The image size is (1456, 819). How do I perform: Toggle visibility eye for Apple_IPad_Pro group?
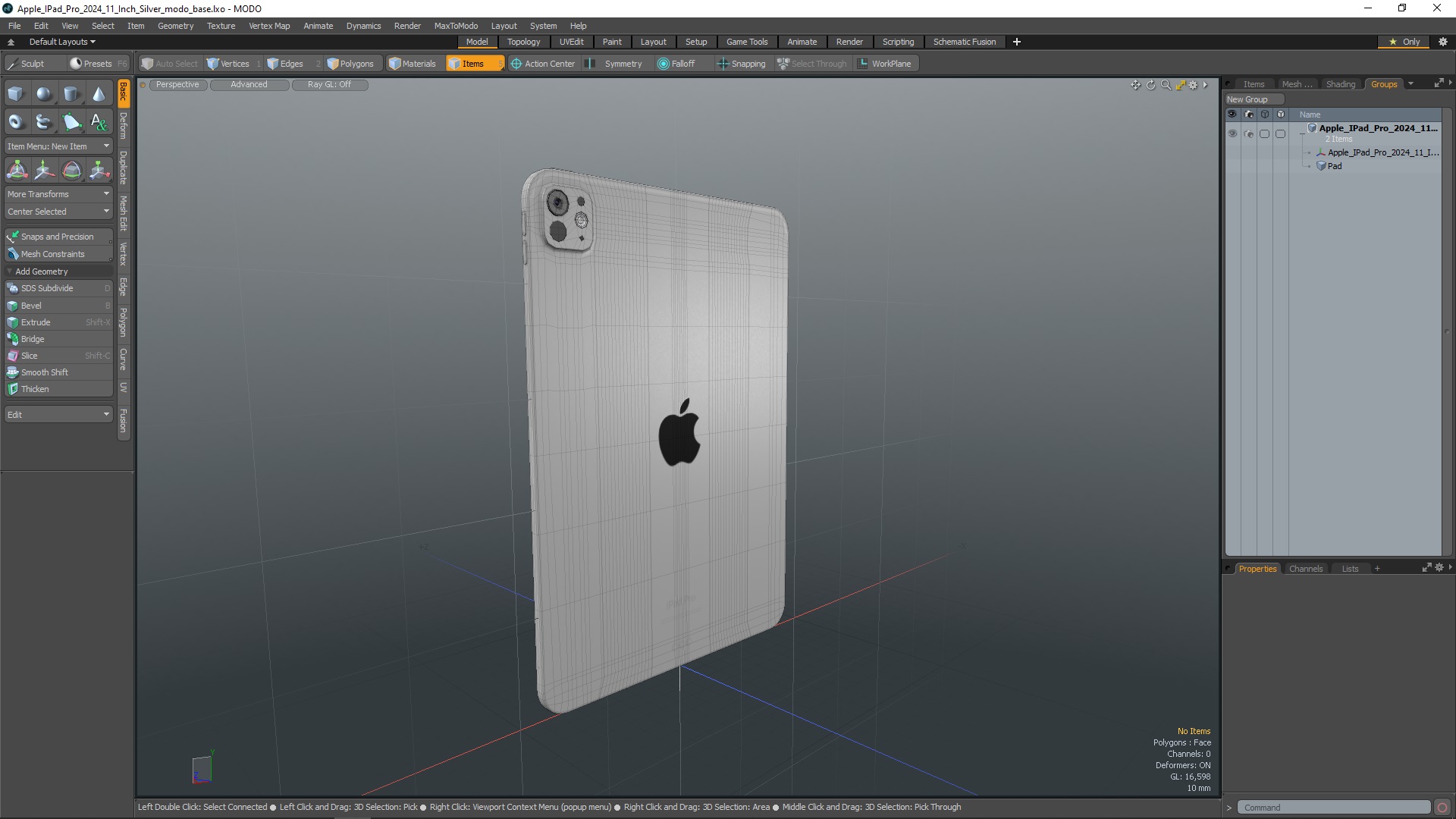[x=1232, y=133]
